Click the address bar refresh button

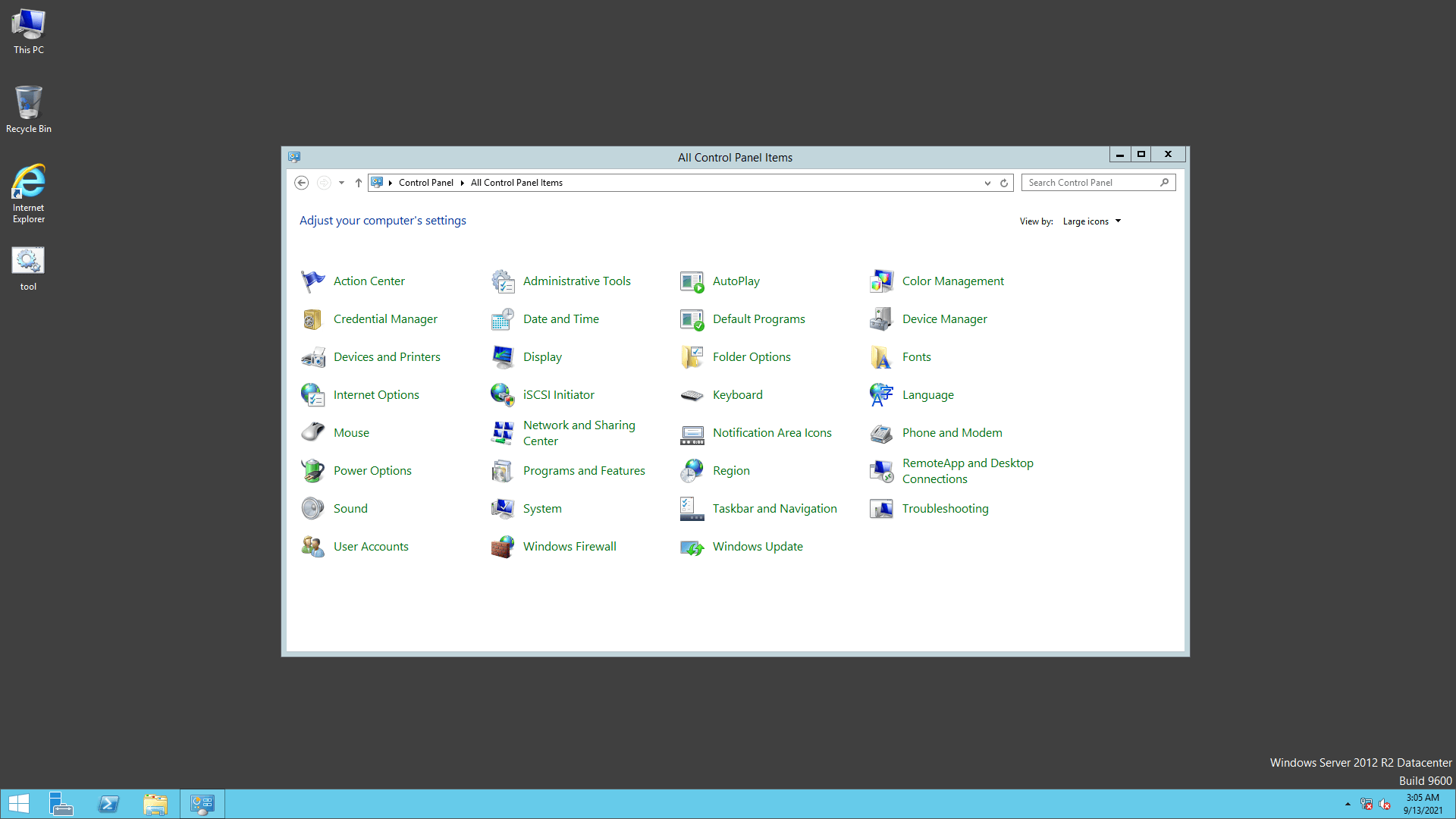point(1004,183)
